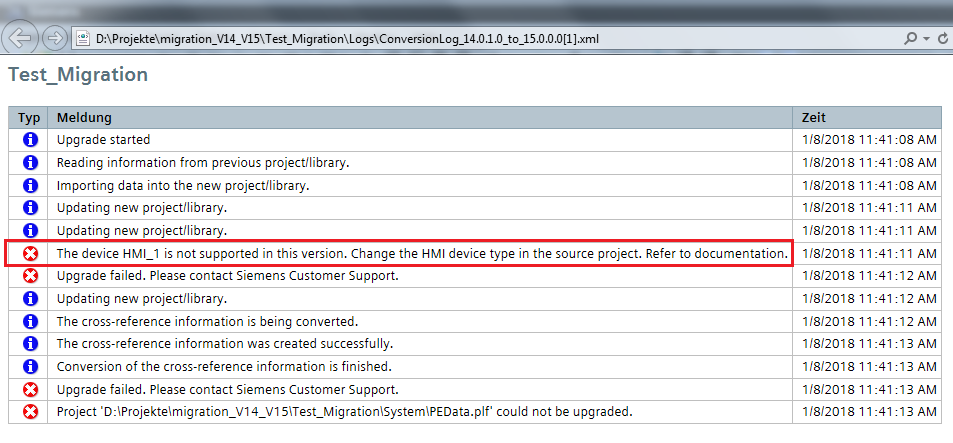
Task: Click the error icon beside the HMI_1 message
Action: (30, 253)
